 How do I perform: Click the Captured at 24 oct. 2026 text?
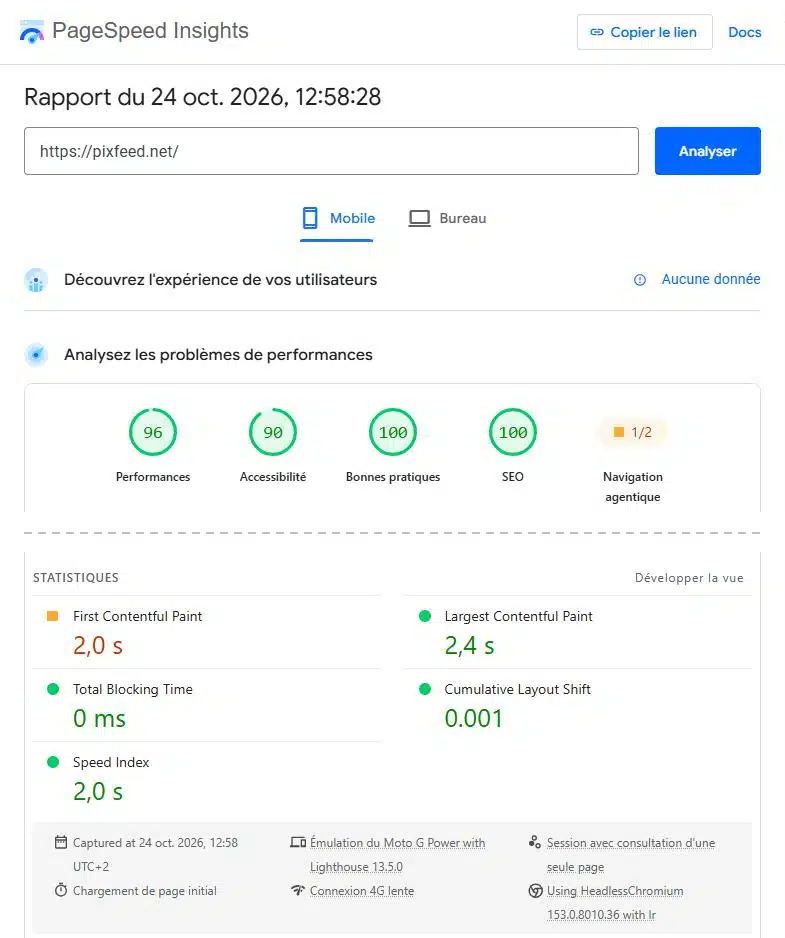pos(155,854)
